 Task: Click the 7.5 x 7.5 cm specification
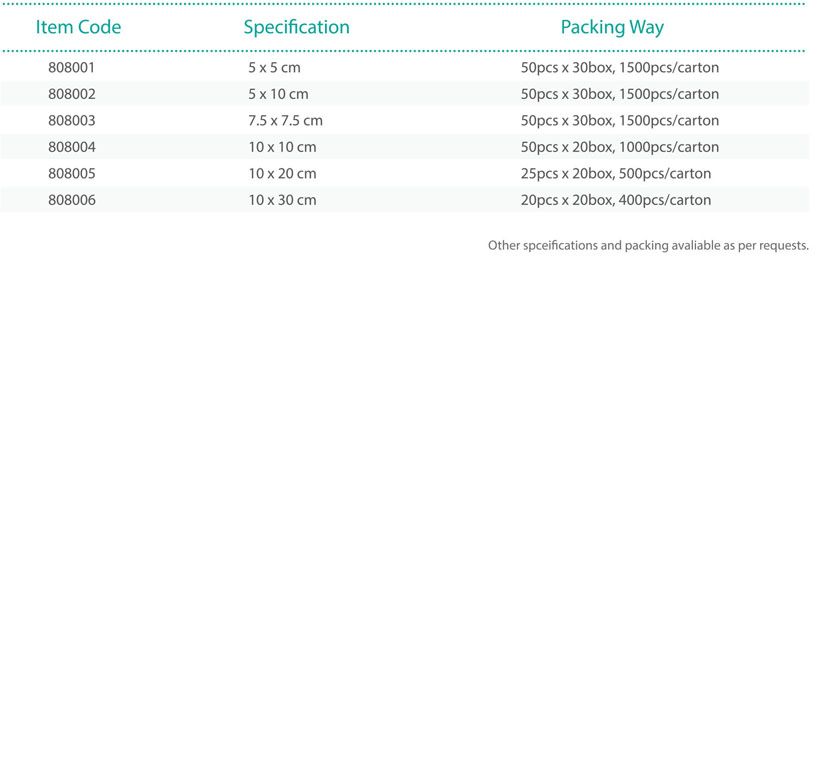pyautogui.click(x=285, y=120)
